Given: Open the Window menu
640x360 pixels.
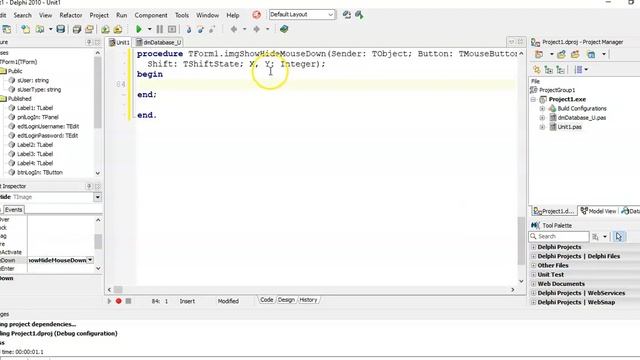Looking at the screenshot, I should point(207,15).
